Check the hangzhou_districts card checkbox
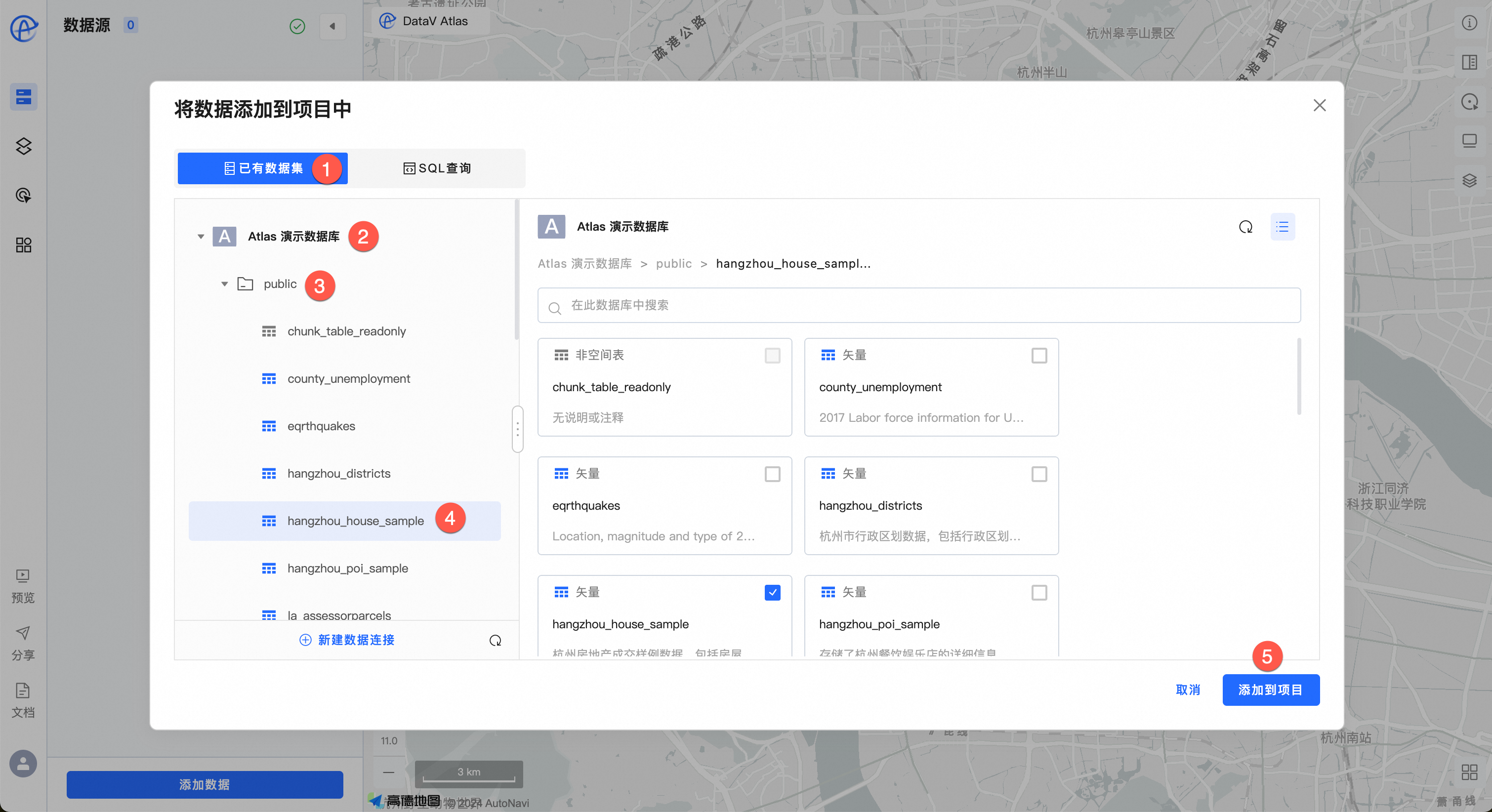This screenshot has width=1492, height=812. (x=1039, y=474)
